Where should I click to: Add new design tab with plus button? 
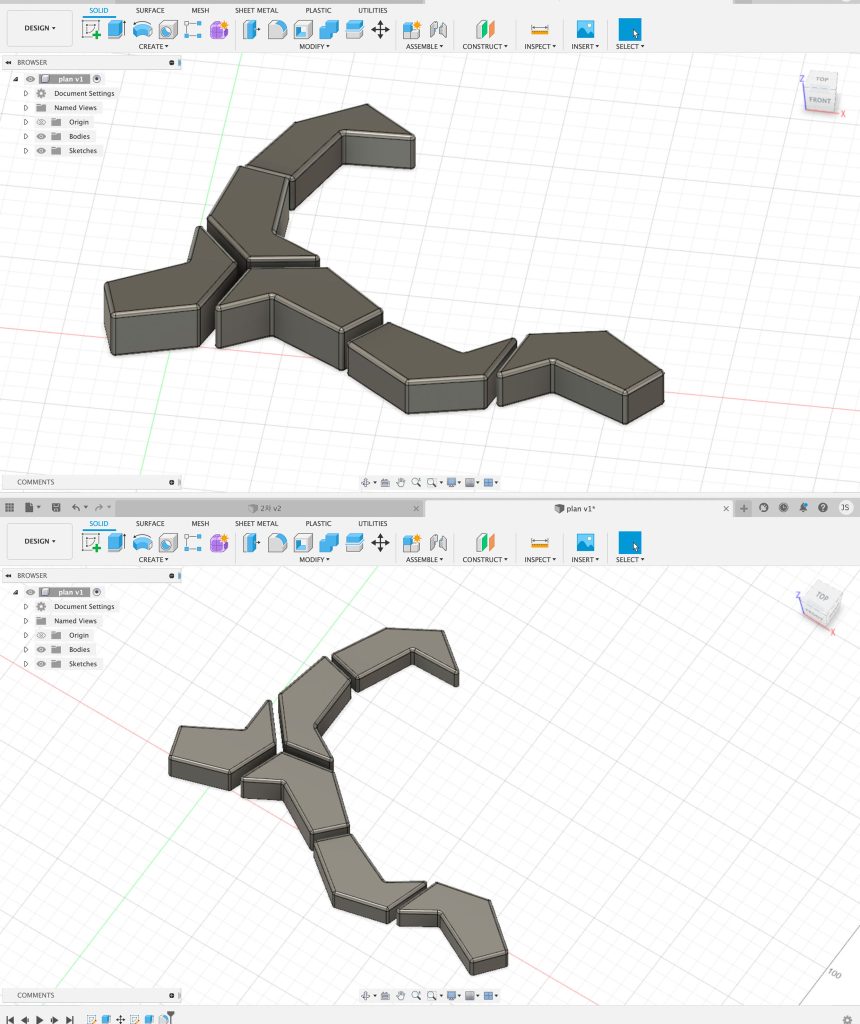744,508
